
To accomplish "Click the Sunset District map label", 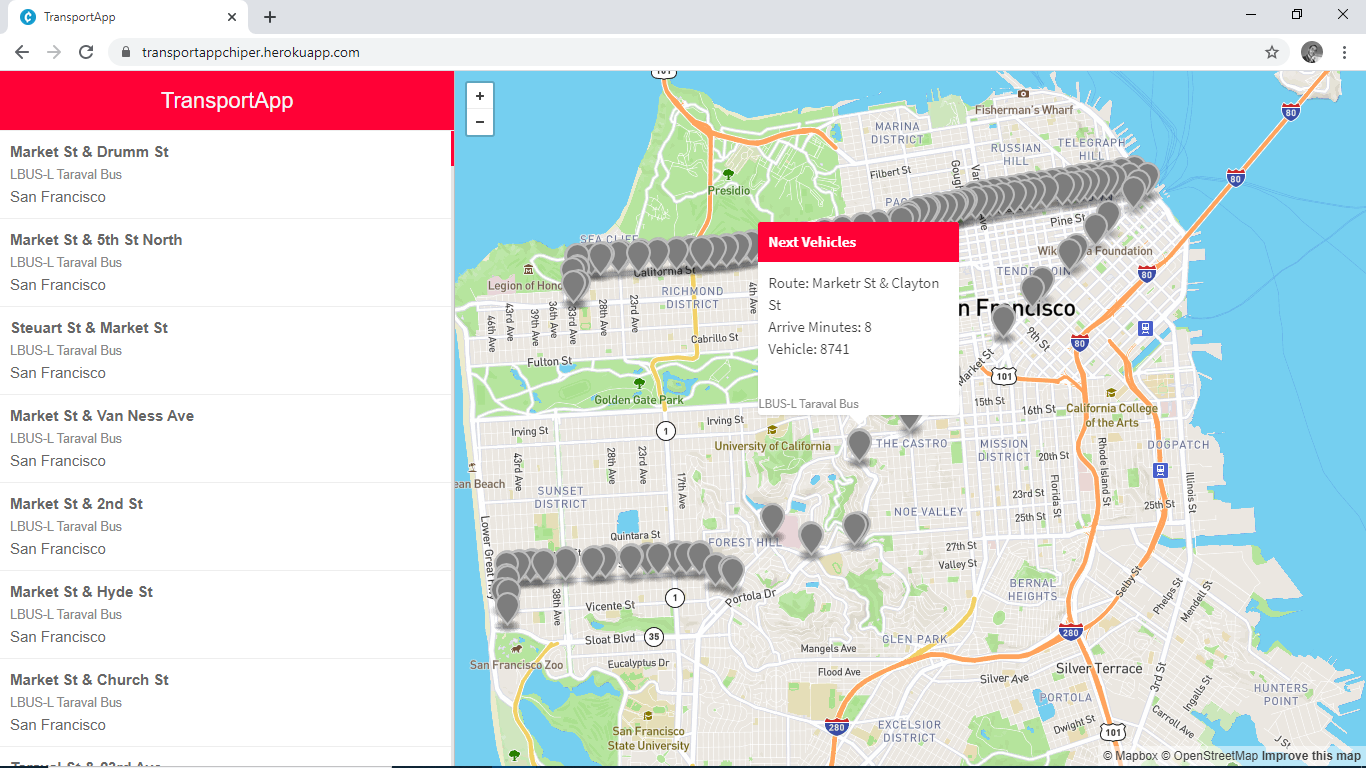I will (560, 497).
